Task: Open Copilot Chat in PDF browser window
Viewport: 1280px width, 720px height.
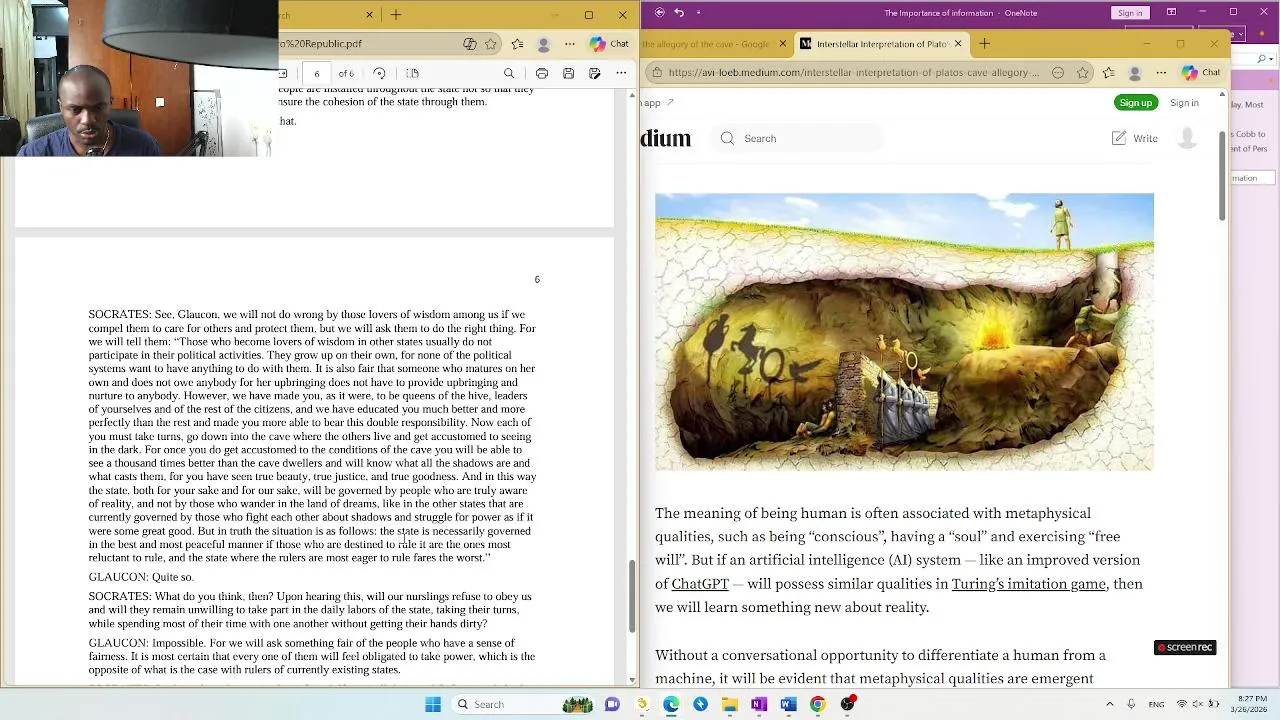Action: pos(609,44)
